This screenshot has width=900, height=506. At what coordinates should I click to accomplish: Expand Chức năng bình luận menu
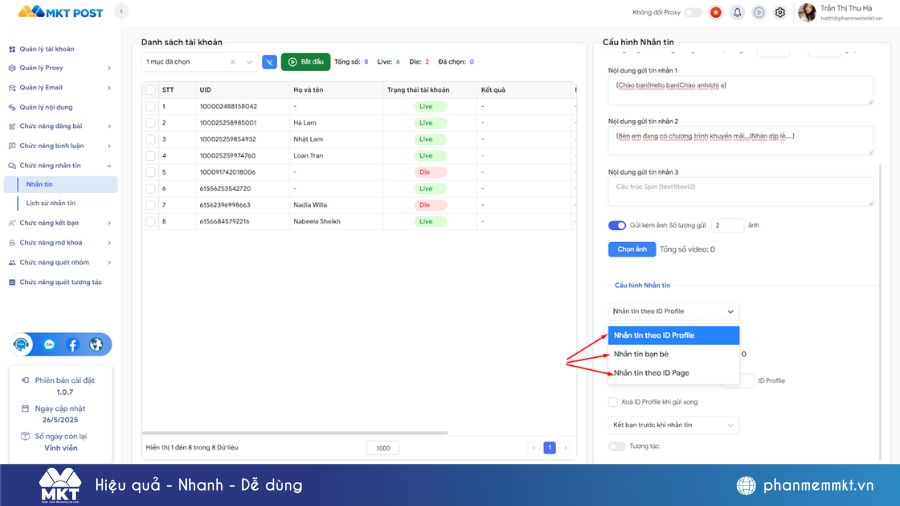pos(60,146)
